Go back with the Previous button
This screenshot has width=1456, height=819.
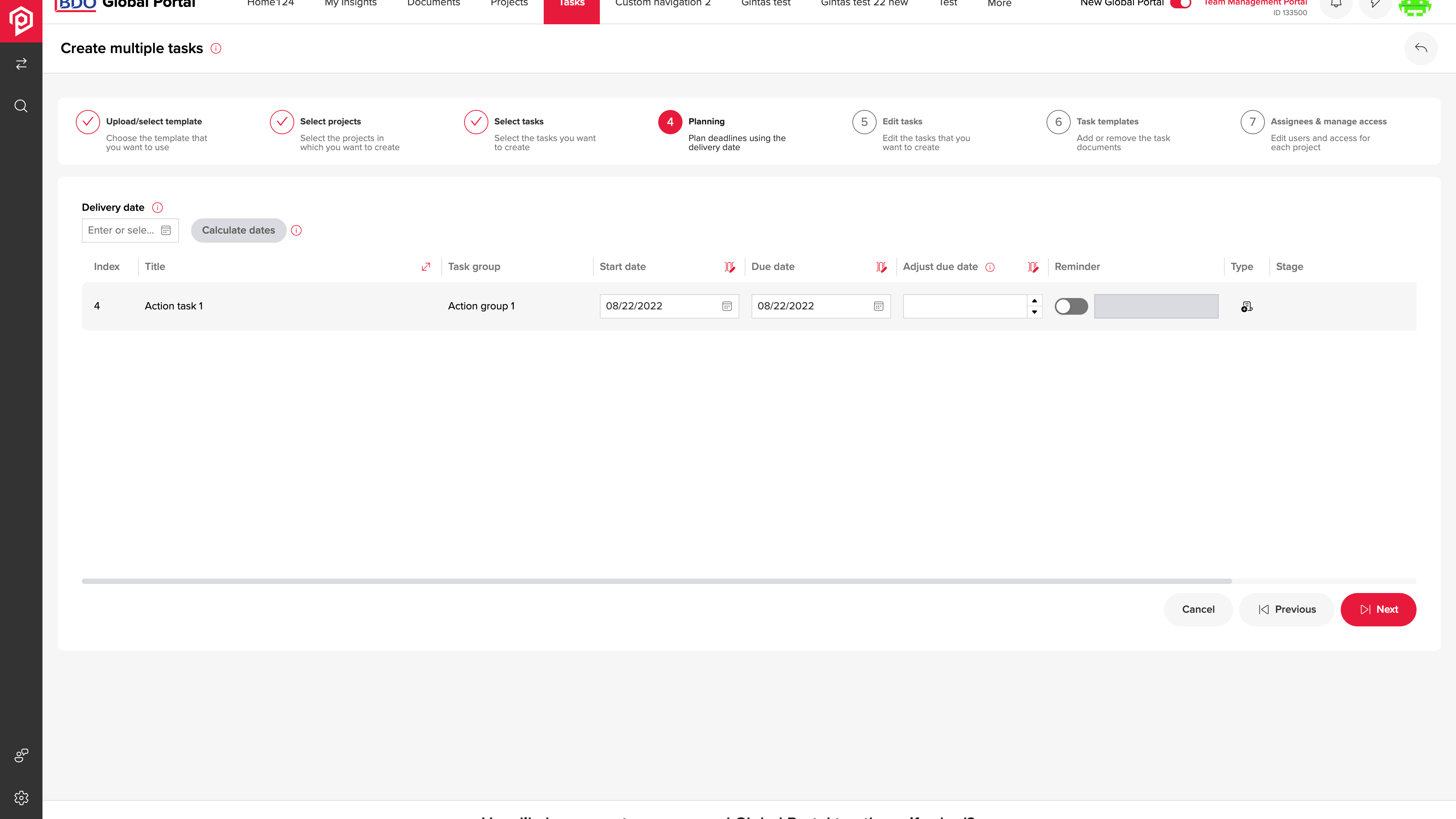point(1287,609)
